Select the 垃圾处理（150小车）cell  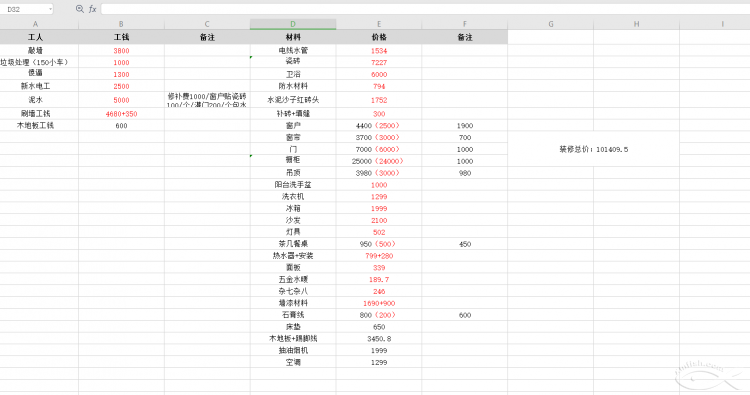pyautogui.click(x=35, y=62)
